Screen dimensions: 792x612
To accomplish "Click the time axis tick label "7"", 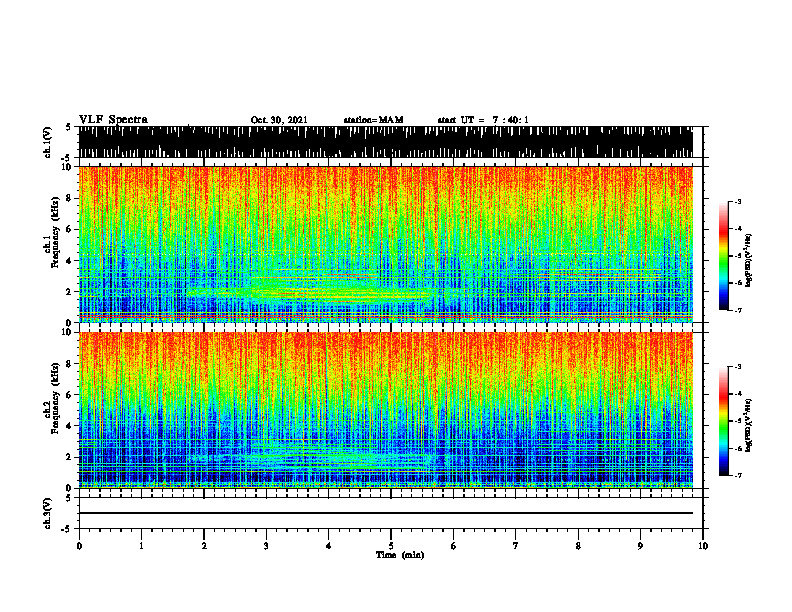I will click(x=516, y=546).
